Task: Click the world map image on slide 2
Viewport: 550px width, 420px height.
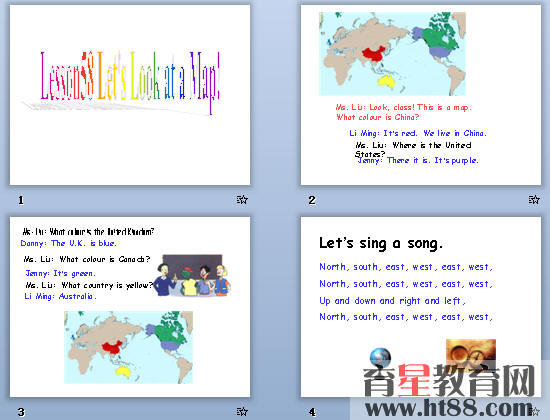Action: coord(392,54)
